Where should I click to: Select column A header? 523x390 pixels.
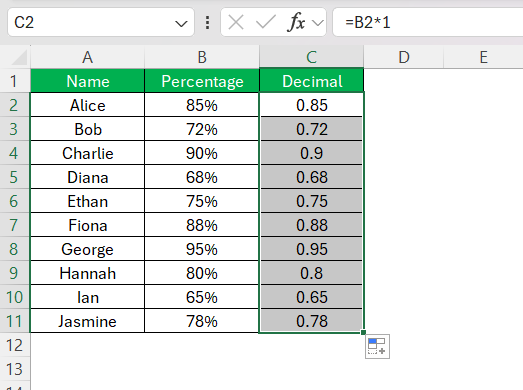click(x=87, y=57)
